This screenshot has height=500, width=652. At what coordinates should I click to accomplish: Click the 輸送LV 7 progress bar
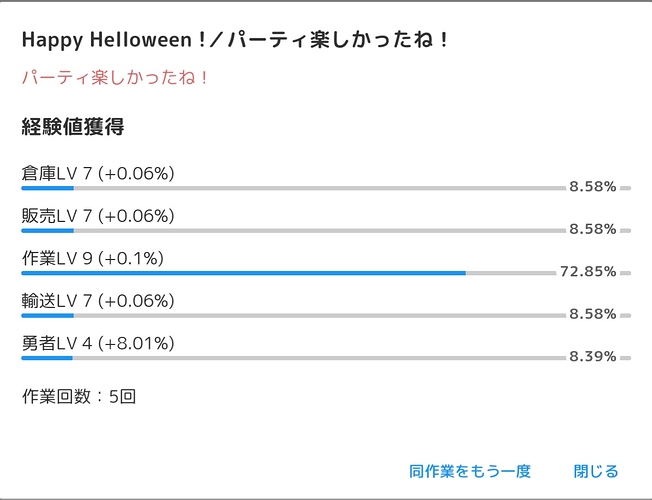(326, 316)
